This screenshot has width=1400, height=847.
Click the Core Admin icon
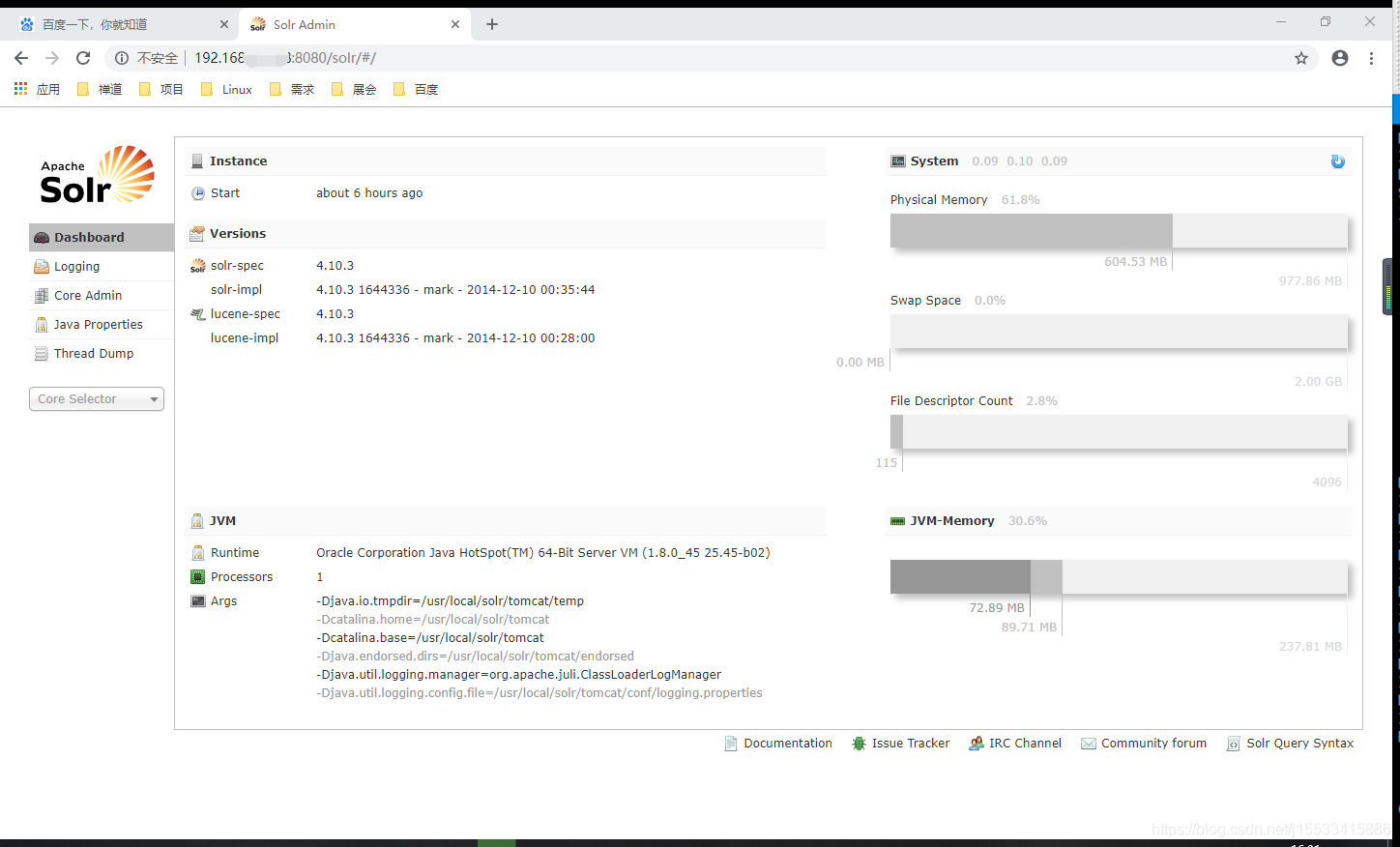pos(42,296)
